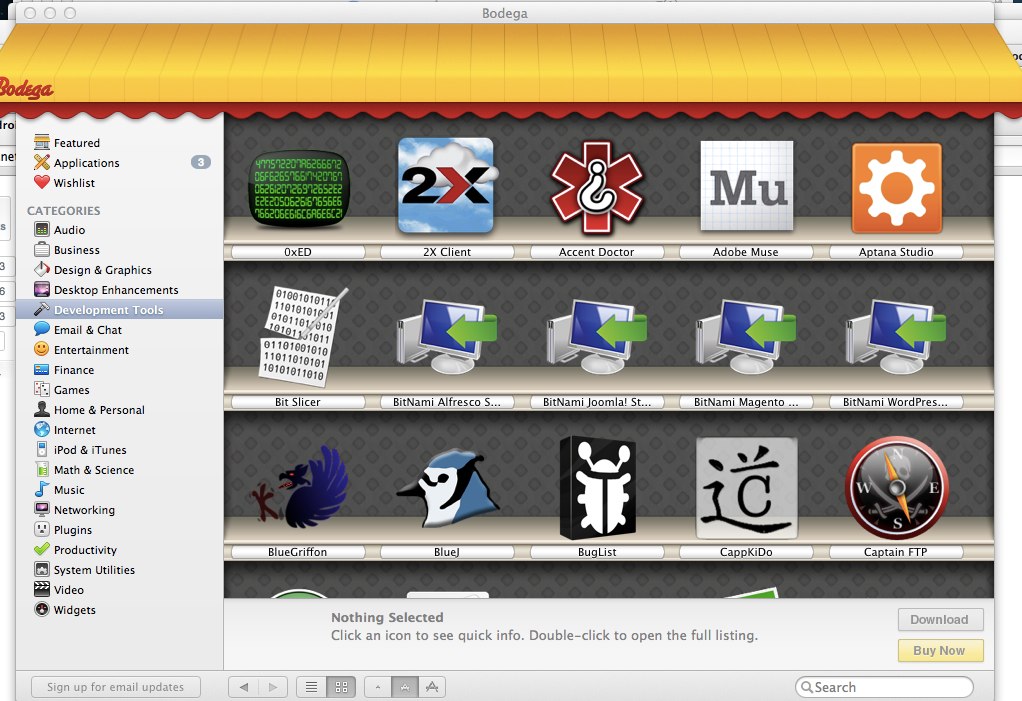Click the BitNami Alfresco Stack icon
This screenshot has height=701, width=1022.
coord(447,336)
